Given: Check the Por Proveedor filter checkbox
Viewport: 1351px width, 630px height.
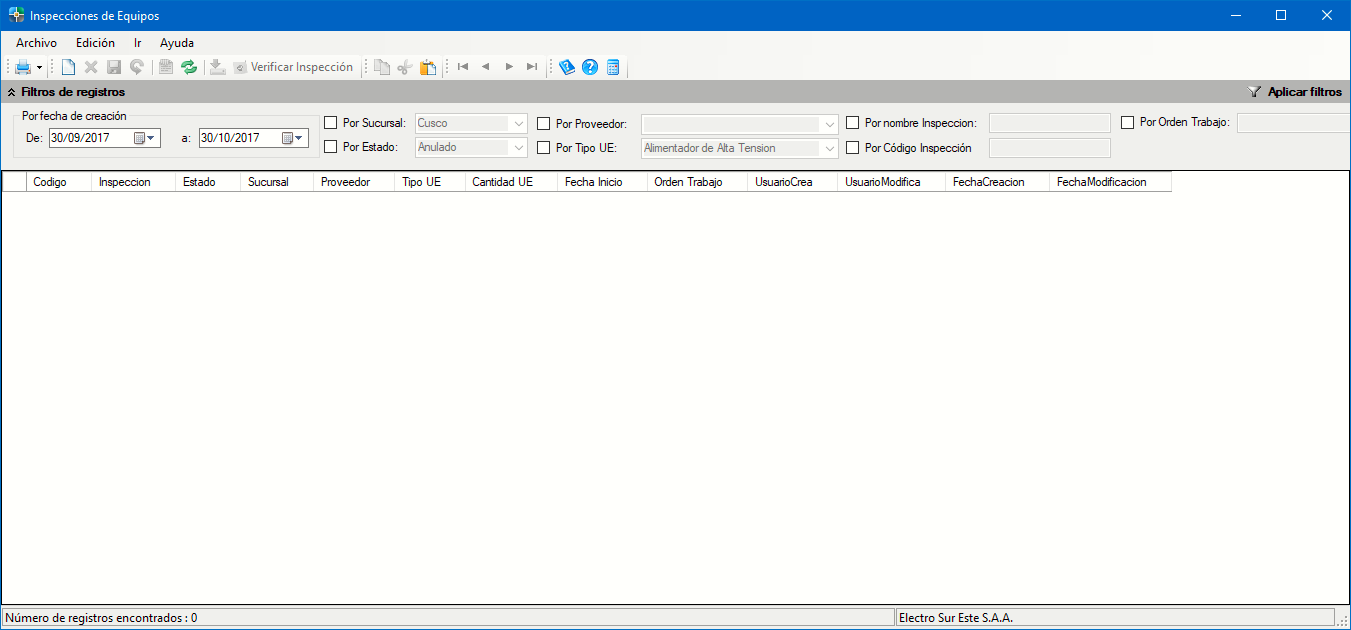Looking at the screenshot, I should tap(544, 124).
